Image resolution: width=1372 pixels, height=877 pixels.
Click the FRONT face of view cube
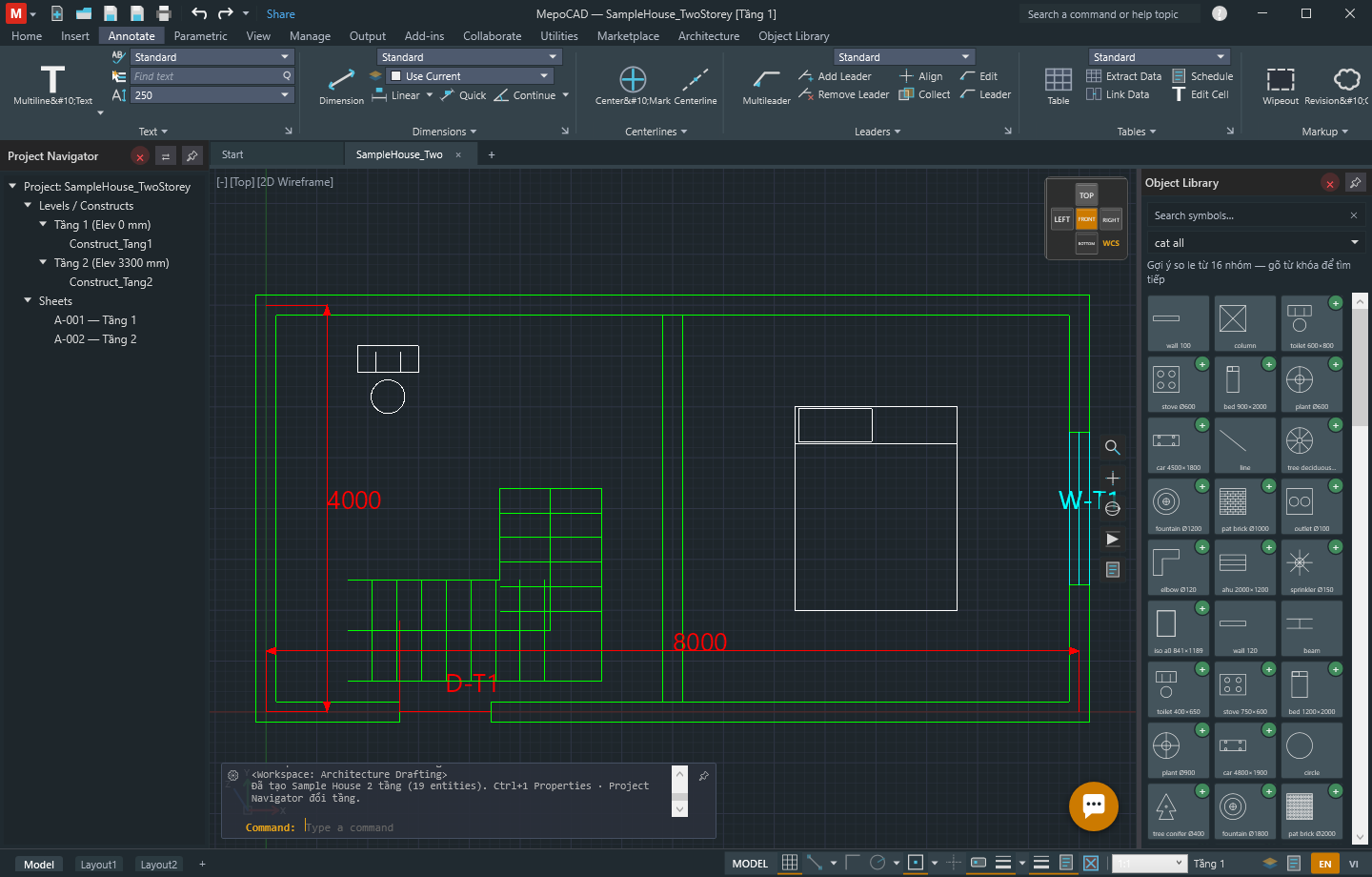coord(1086,219)
